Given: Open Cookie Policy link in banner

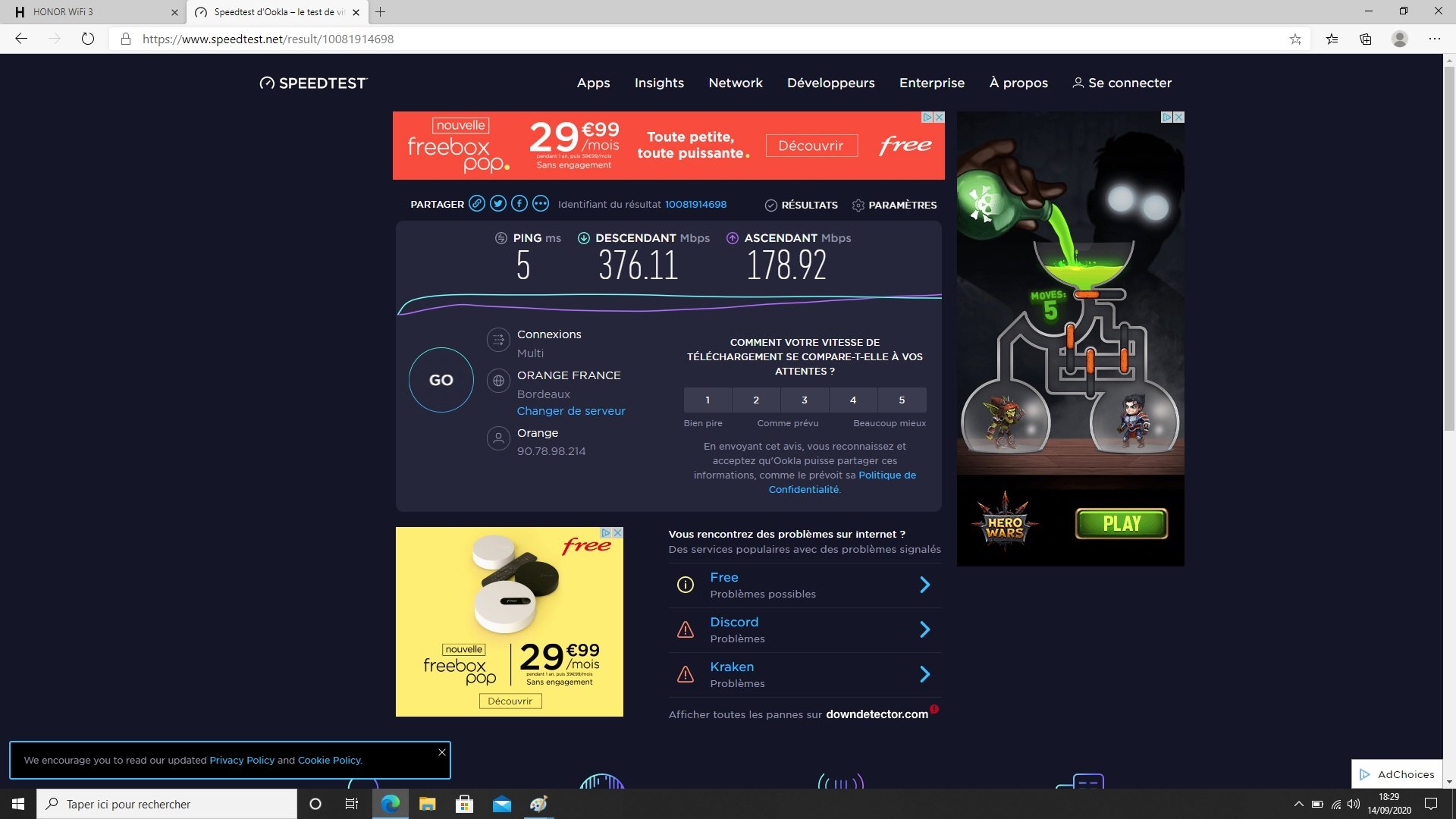Looking at the screenshot, I should [x=329, y=760].
